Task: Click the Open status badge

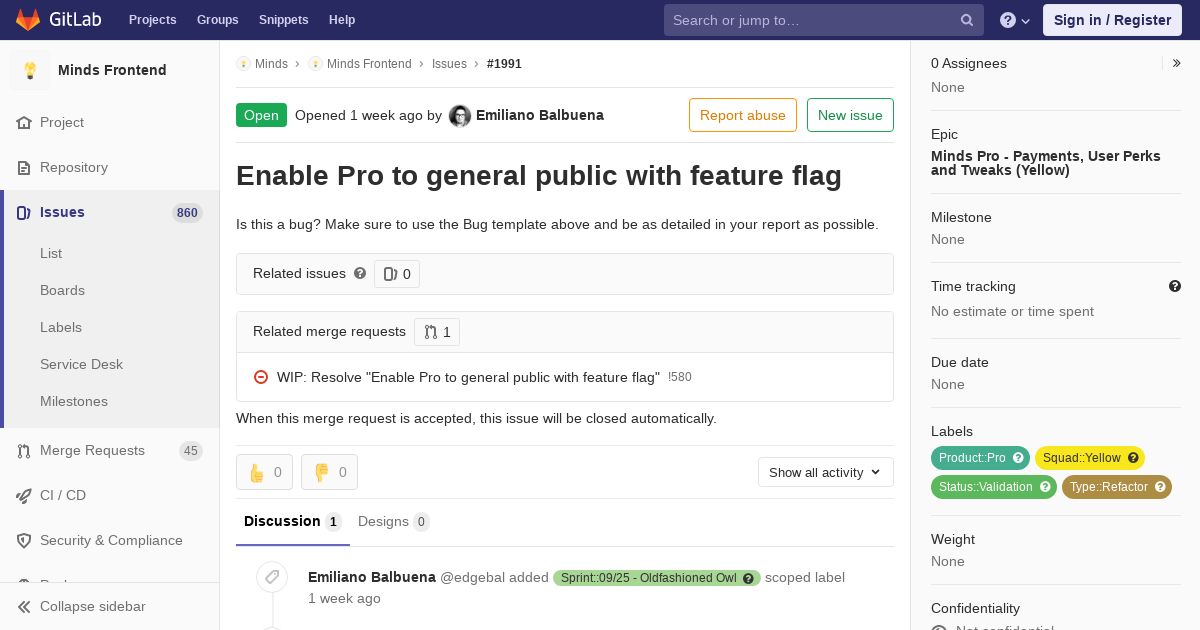Action: pos(261,115)
